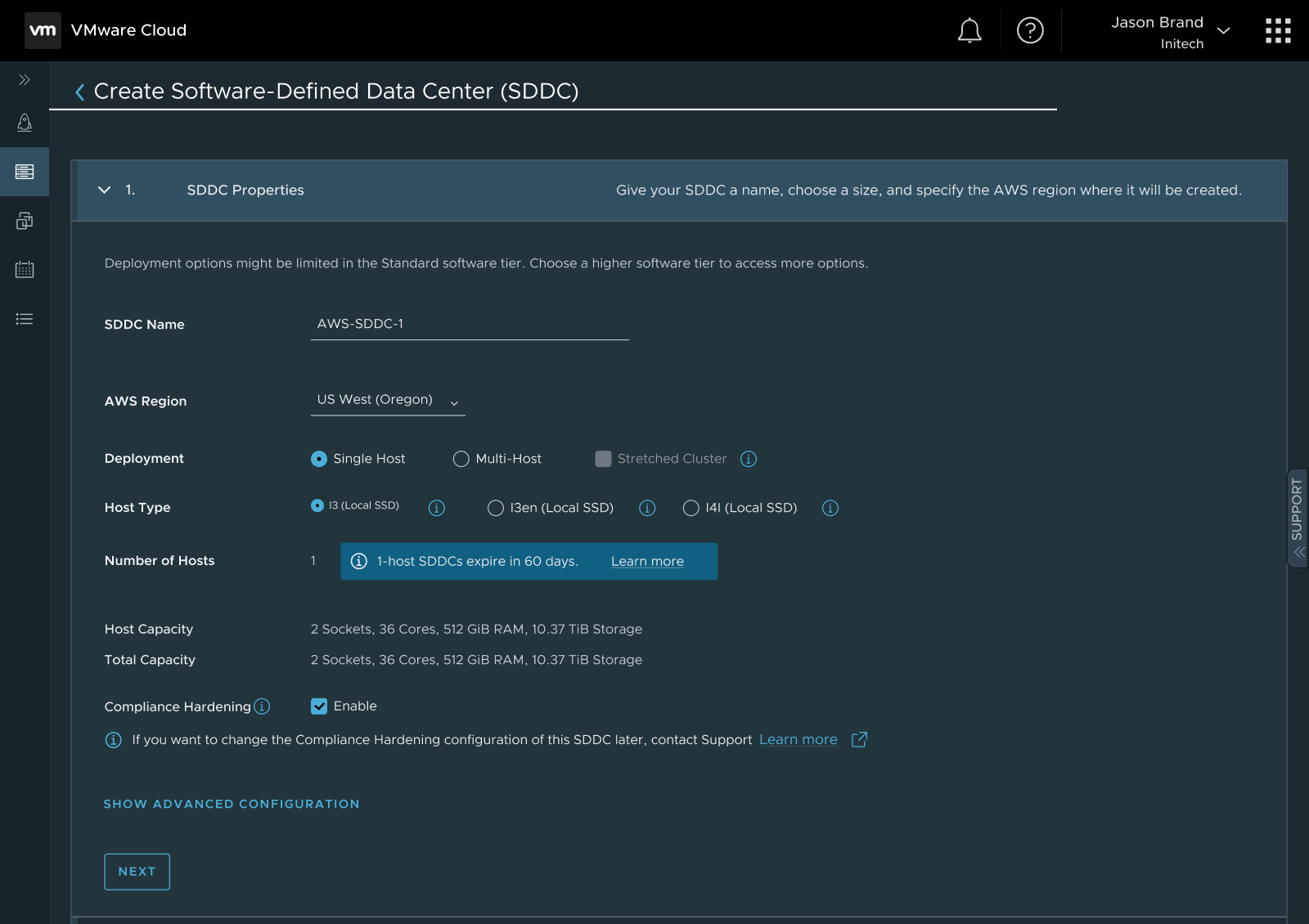Open Learn more about Compliance Hardening
The width and height of the screenshot is (1309, 924).
click(x=798, y=739)
